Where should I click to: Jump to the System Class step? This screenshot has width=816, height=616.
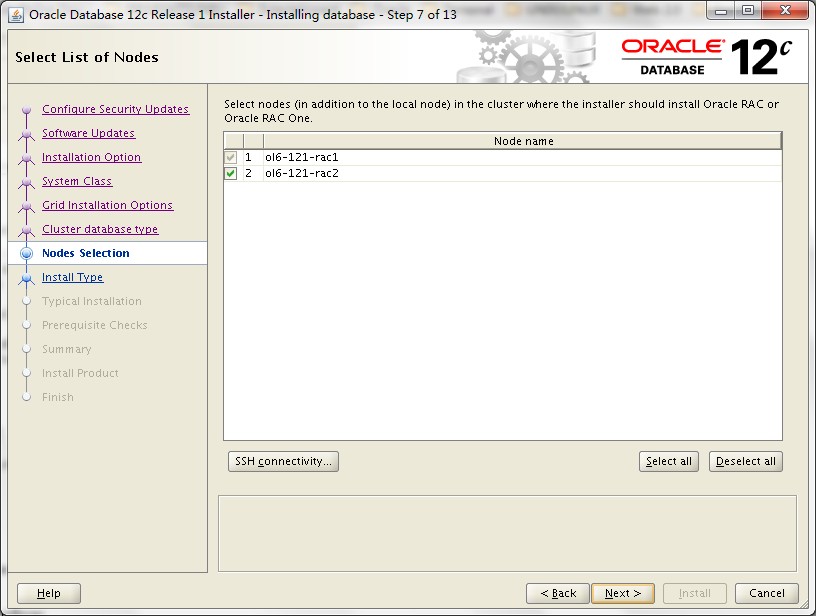pos(77,181)
